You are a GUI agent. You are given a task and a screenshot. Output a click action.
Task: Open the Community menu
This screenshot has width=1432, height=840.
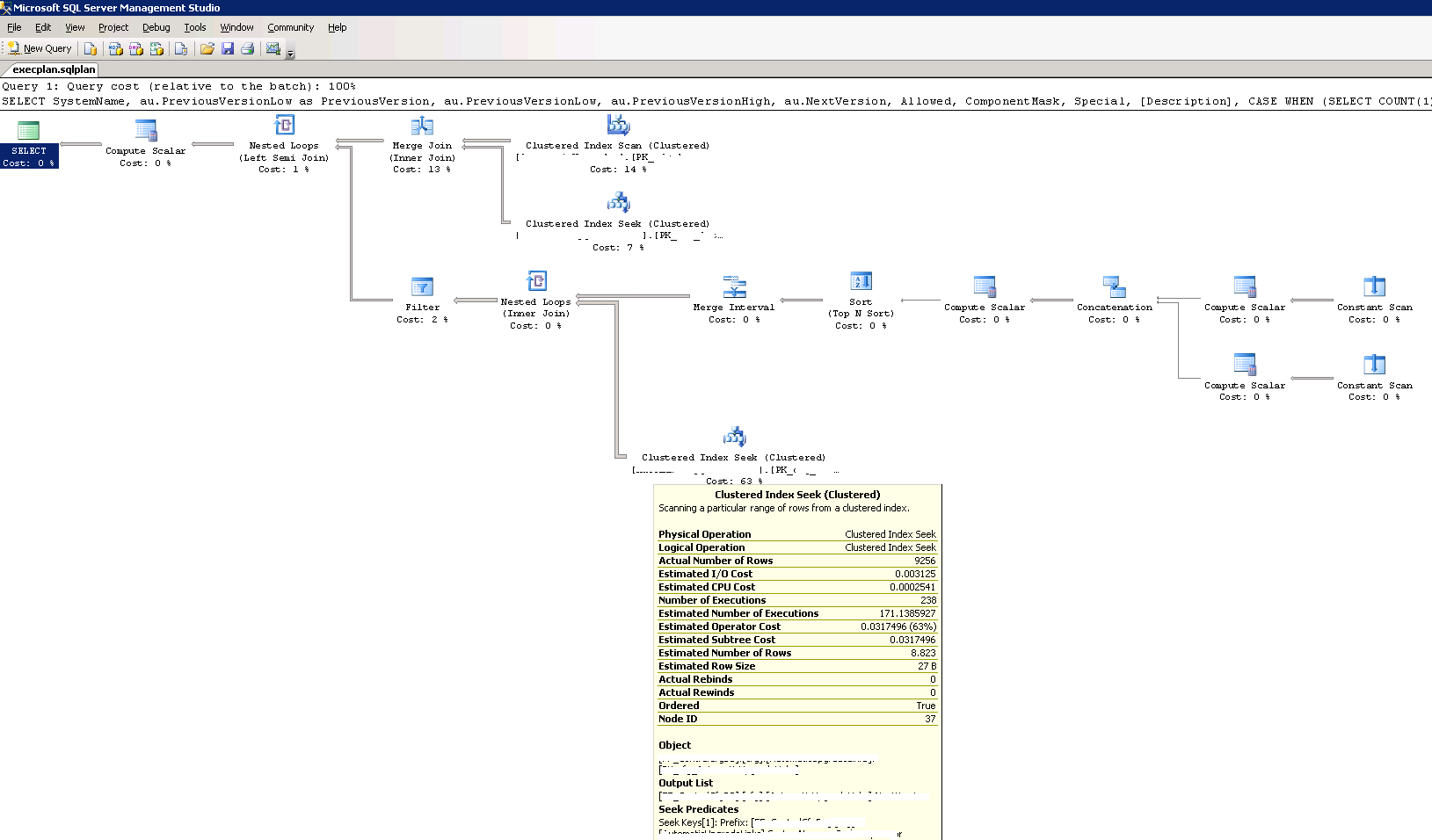point(290,27)
